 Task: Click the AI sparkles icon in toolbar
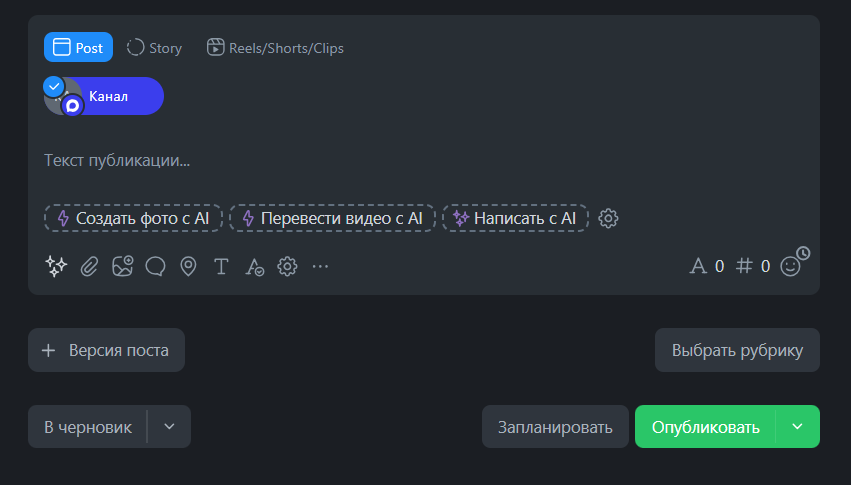[55, 266]
